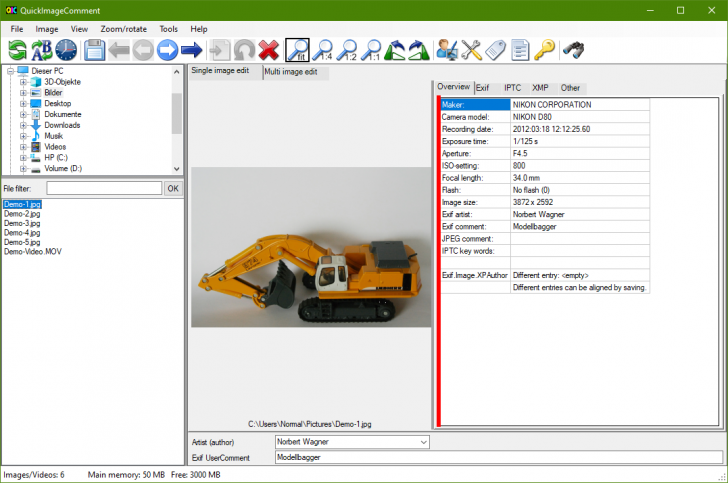
Task: Select Volume (D:) in folder tree
Action: pyautogui.click(x=63, y=168)
